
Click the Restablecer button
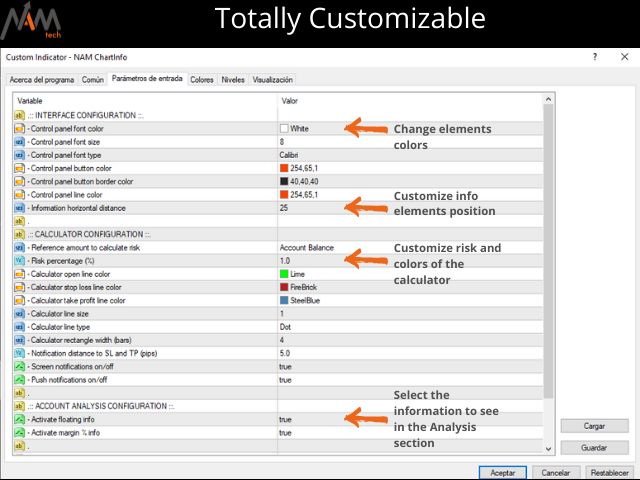coord(609,473)
